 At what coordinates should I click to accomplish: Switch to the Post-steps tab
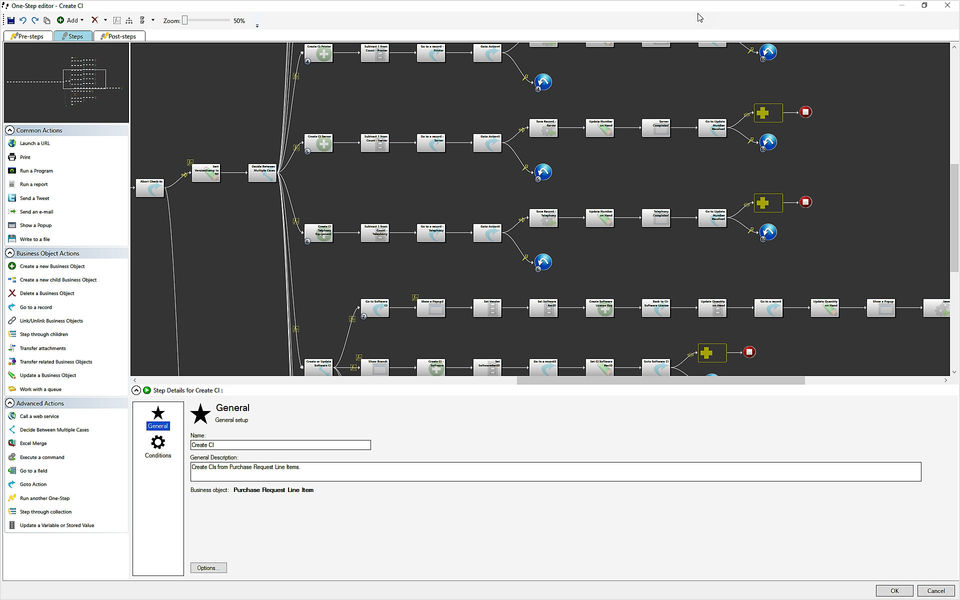(119, 36)
